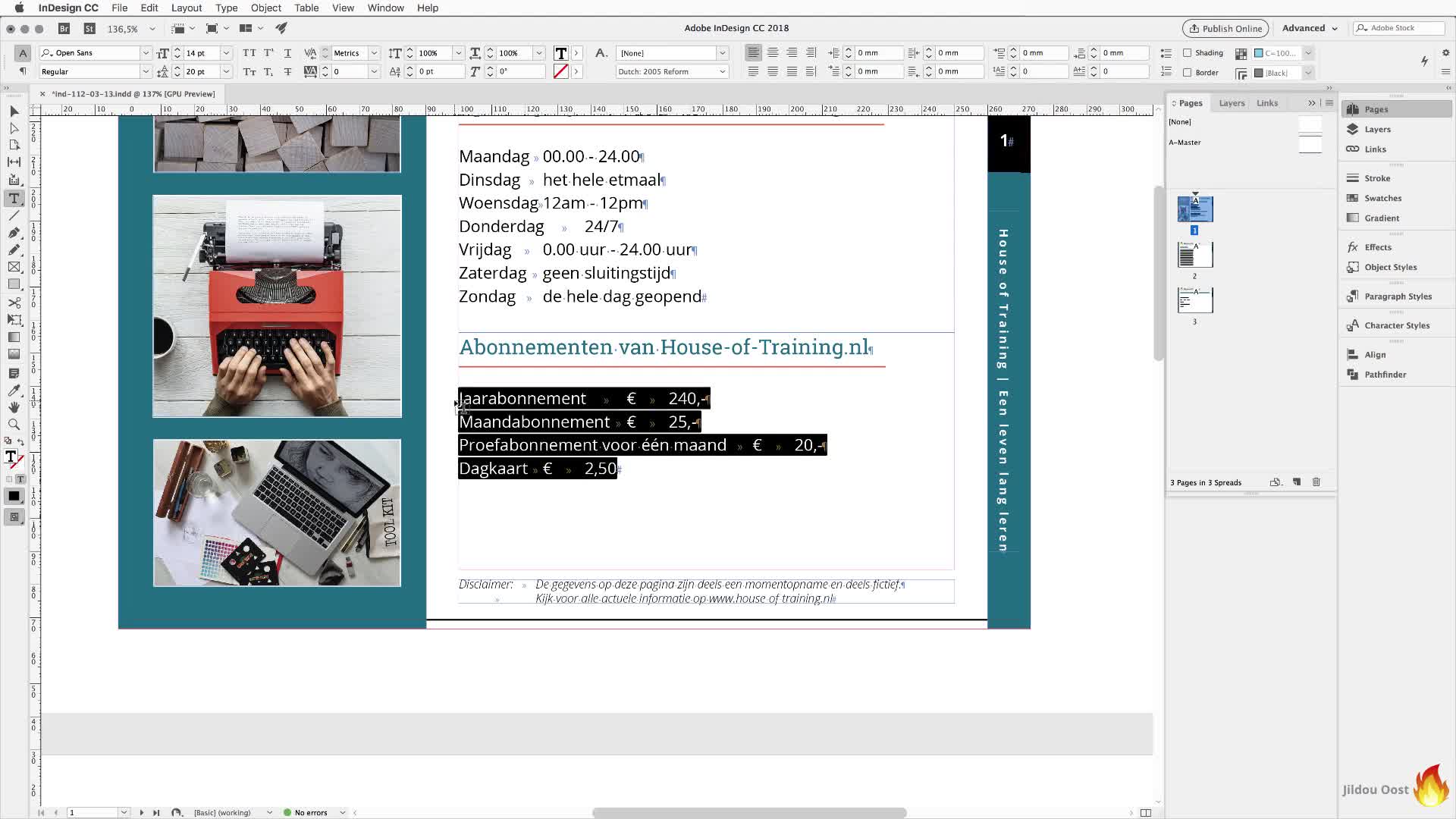Open Quick Apply lightning icon
1456x819 pixels.
1424,61
